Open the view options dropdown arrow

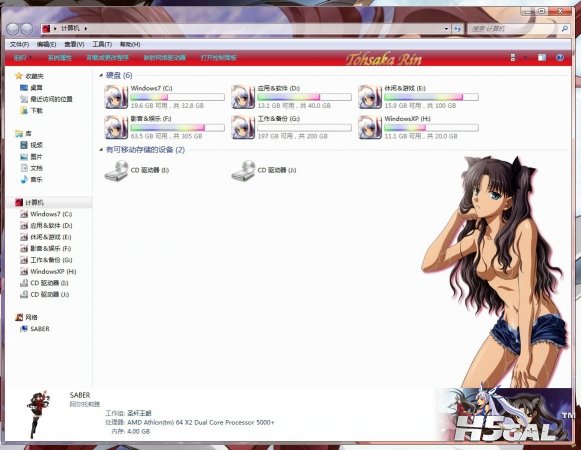coord(525,57)
